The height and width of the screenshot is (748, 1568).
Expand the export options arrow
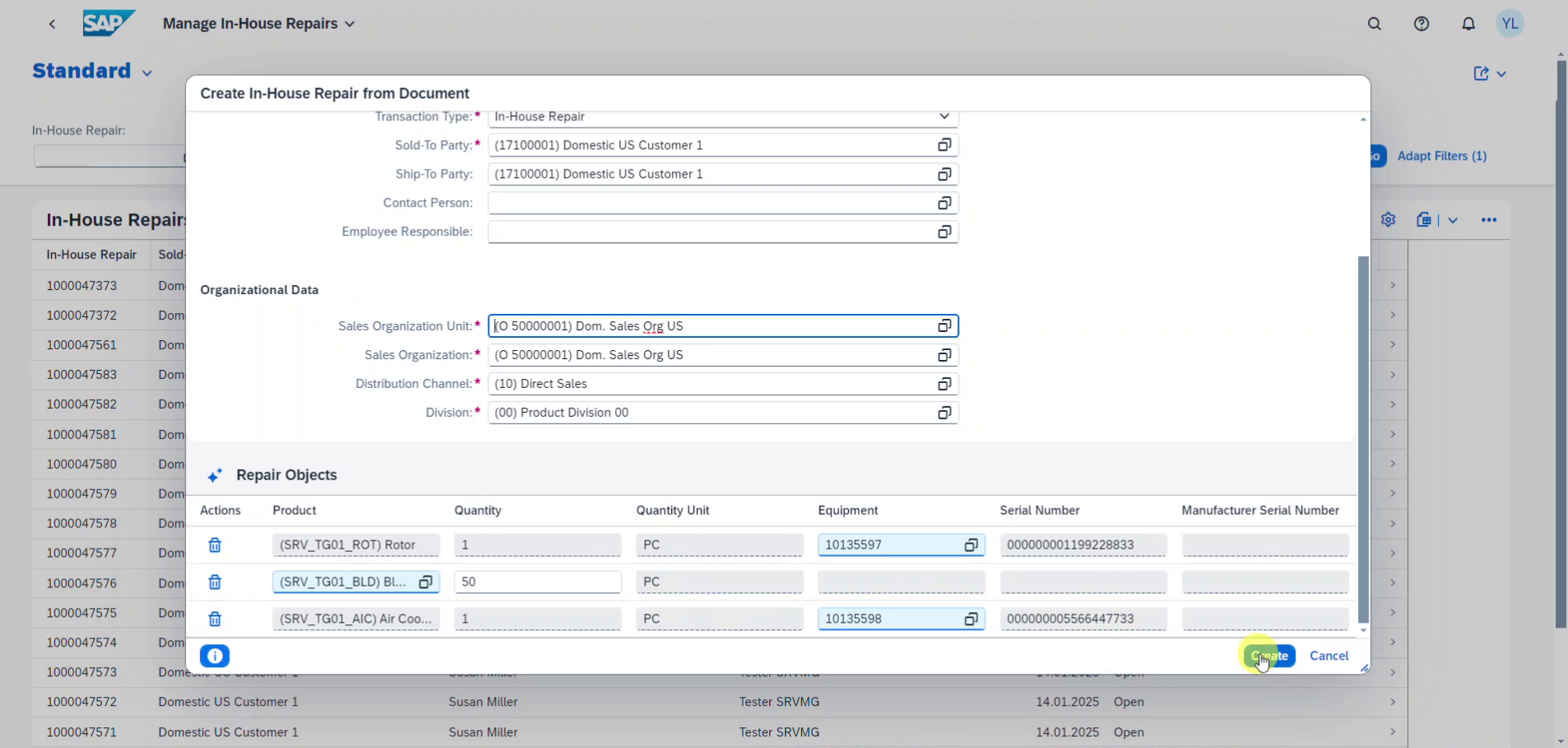[x=1453, y=220]
